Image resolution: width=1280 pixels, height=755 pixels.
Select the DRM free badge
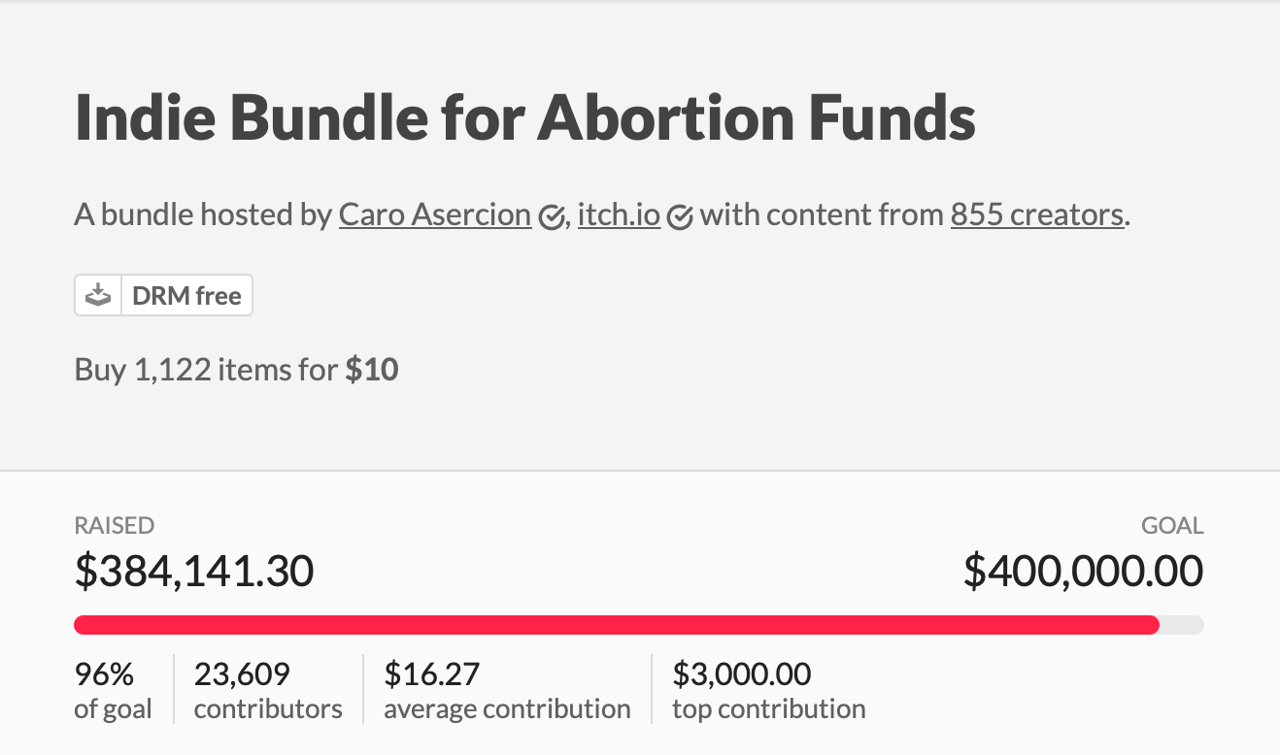point(163,294)
